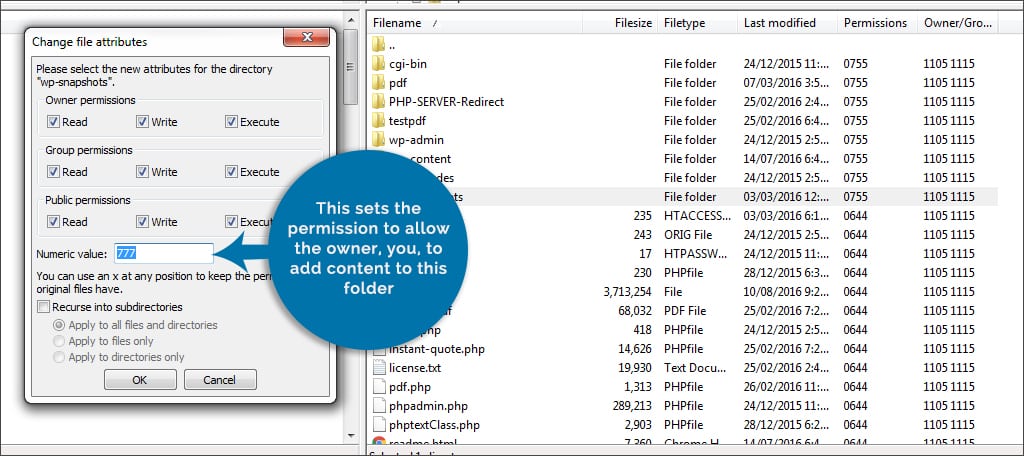Uncheck Group permissions Read checkbox
This screenshot has height=456, width=1024.
(x=54, y=171)
